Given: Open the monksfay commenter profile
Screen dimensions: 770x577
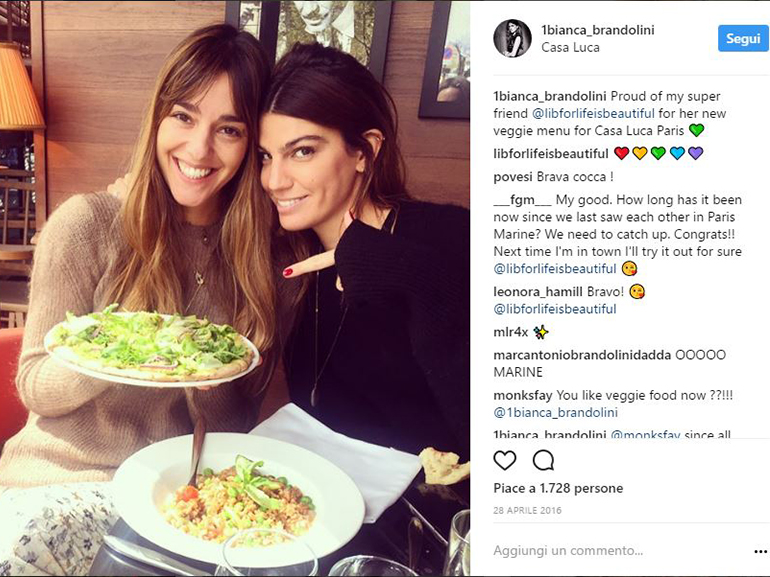Looking at the screenshot, I should [x=523, y=395].
